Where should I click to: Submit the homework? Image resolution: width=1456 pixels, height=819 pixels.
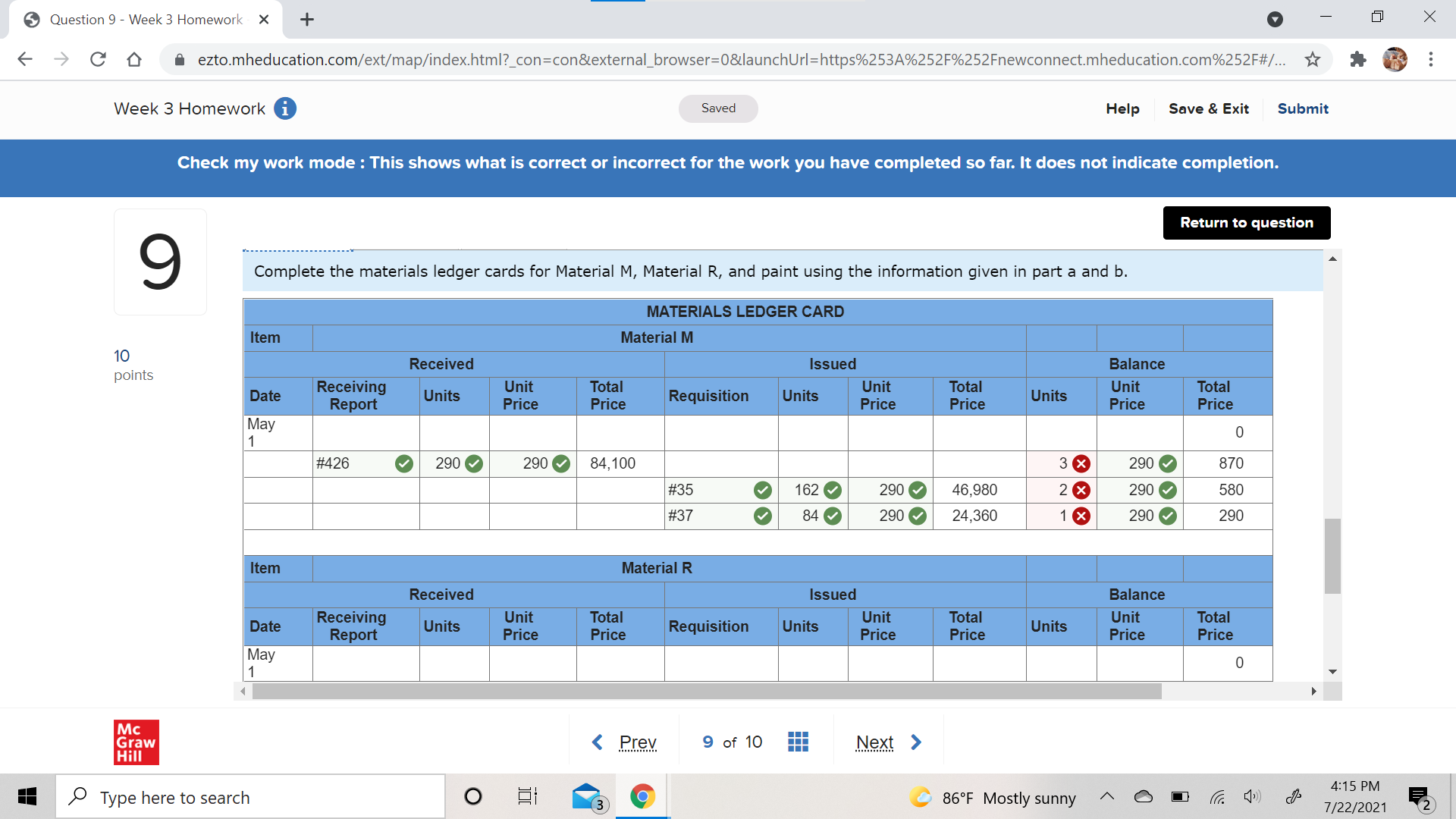[x=1302, y=108]
